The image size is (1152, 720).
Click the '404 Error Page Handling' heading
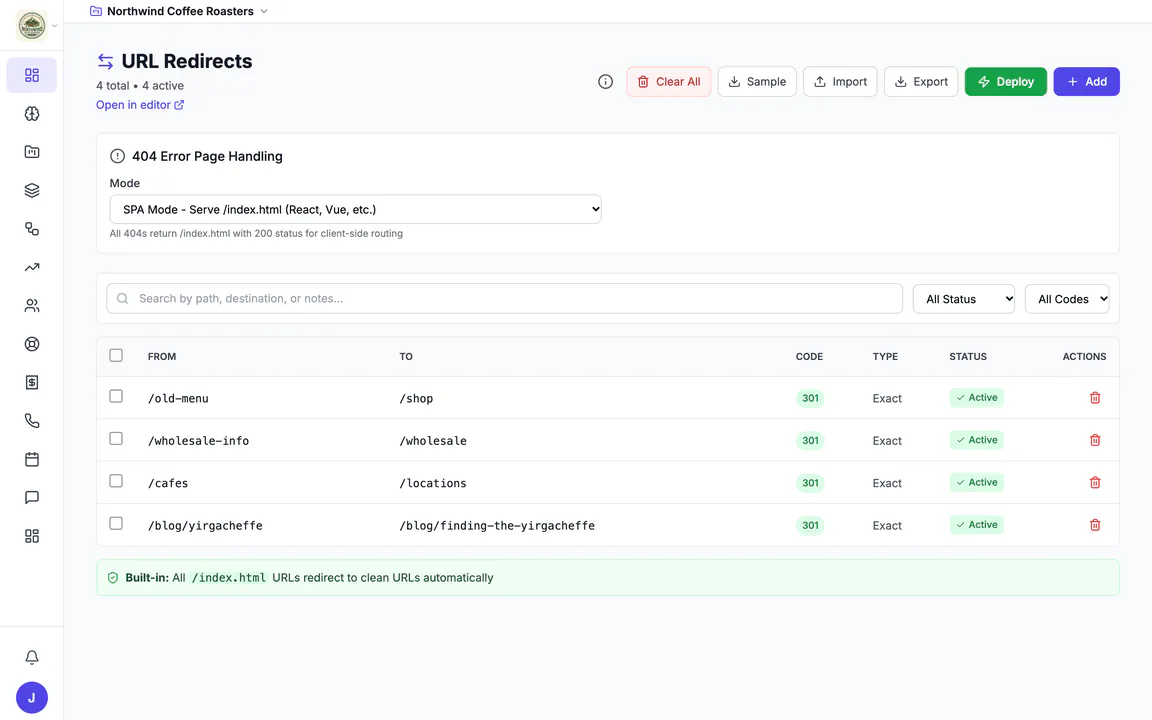point(207,156)
